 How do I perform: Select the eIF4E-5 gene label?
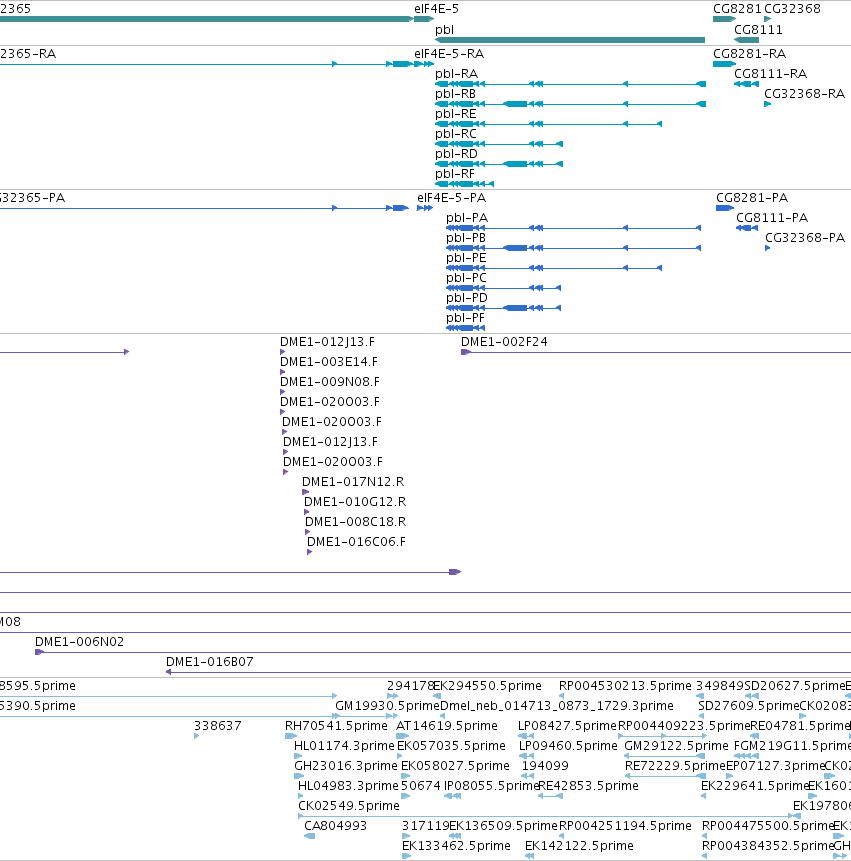(436, 9)
